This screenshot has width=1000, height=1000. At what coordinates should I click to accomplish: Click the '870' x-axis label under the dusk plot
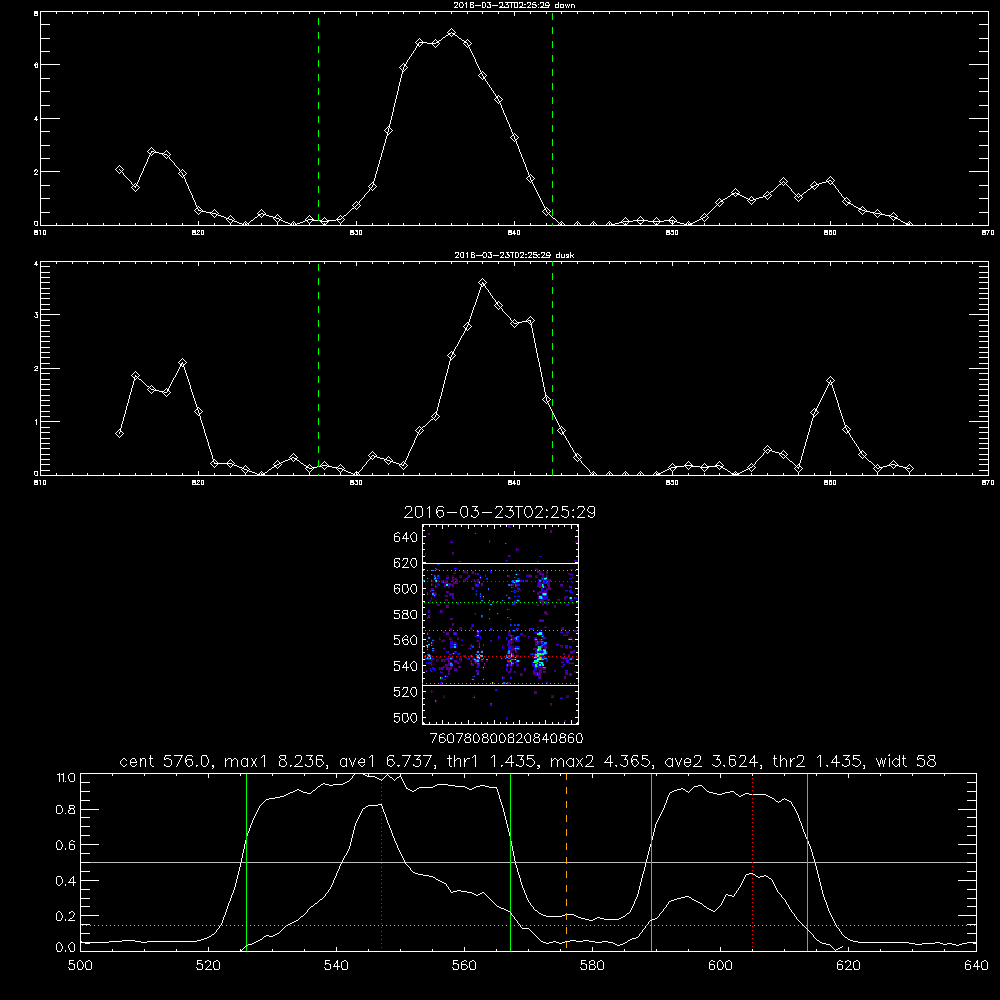(x=988, y=483)
